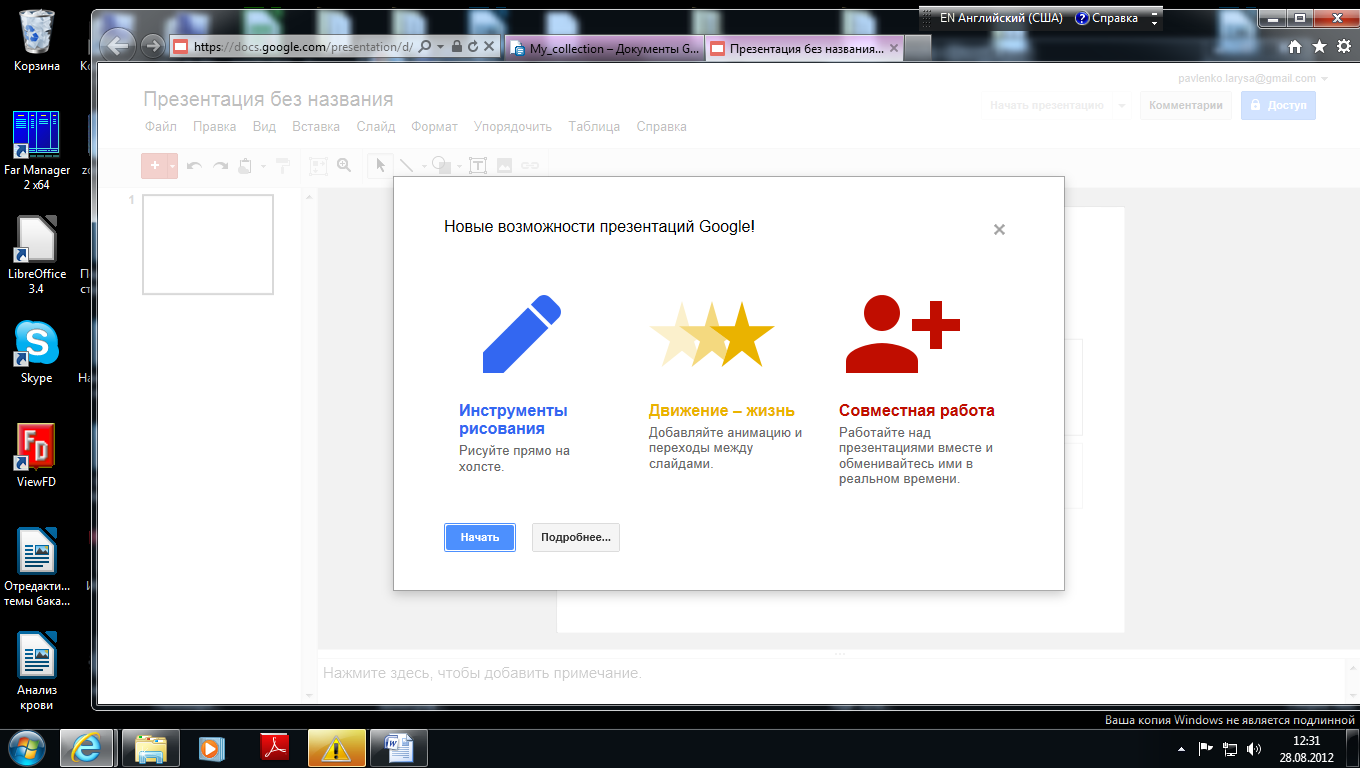Close the Презентация без названия browser tab

[x=893, y=47]
